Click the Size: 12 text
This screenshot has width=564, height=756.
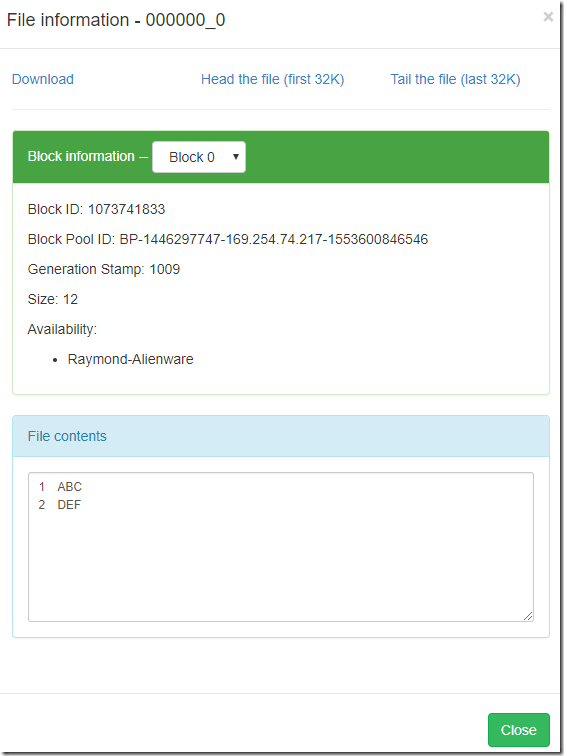pyautogui.click(x=53, y=299)
